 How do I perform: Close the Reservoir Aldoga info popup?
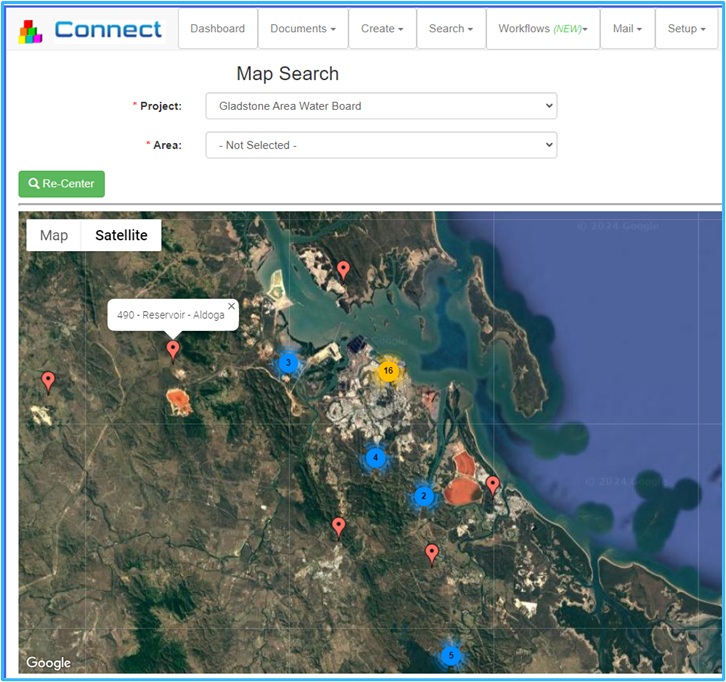232,306
